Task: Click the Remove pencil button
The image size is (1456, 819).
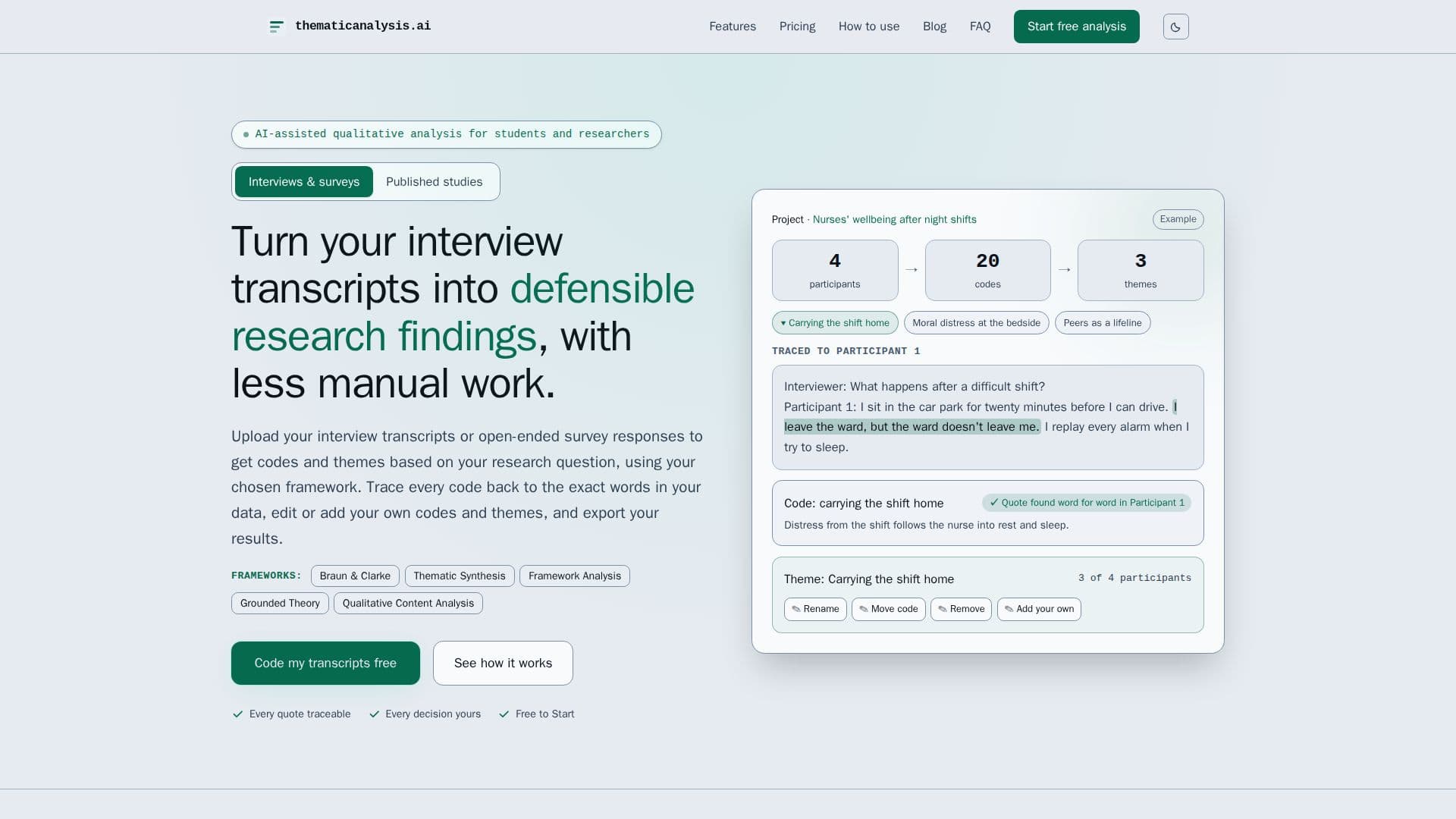Action: 961,609
